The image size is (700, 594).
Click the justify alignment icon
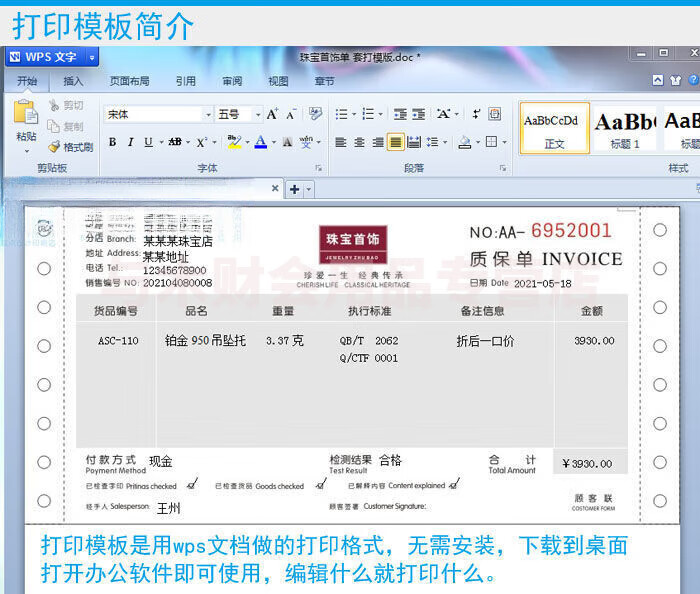point(396,142)
